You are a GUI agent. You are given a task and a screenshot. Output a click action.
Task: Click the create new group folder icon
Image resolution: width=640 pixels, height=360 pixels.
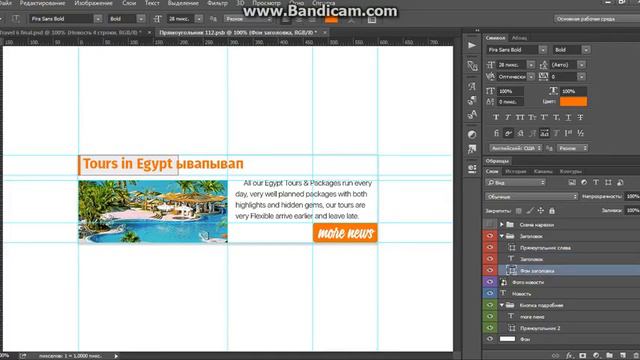coord(609,356)
